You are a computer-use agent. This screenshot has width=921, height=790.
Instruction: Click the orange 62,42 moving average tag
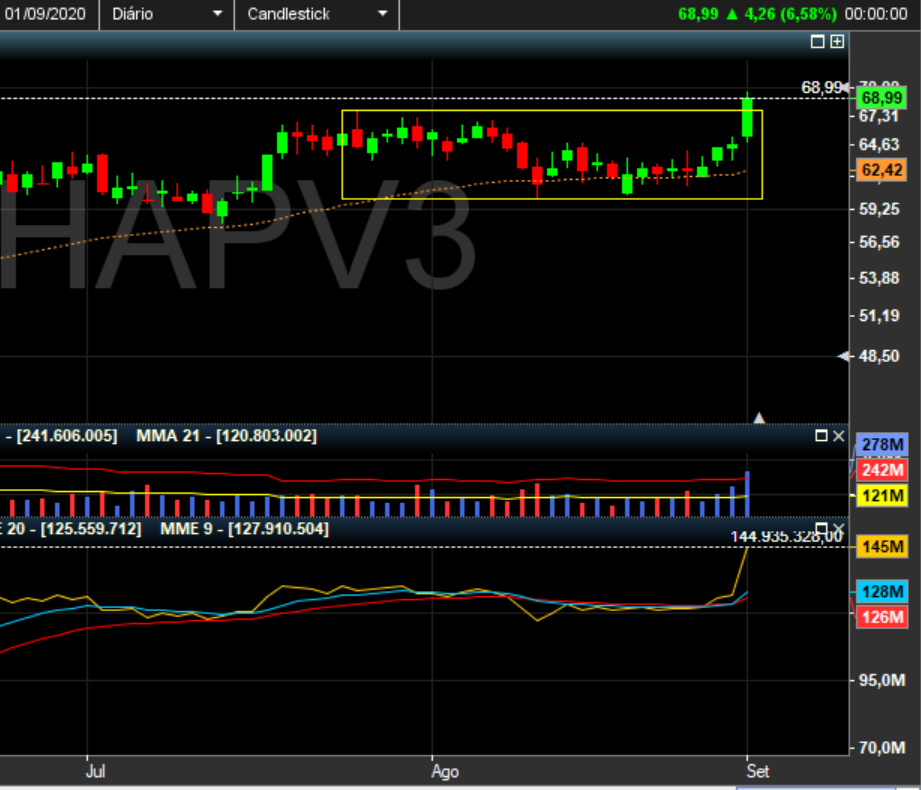[882, 171]
